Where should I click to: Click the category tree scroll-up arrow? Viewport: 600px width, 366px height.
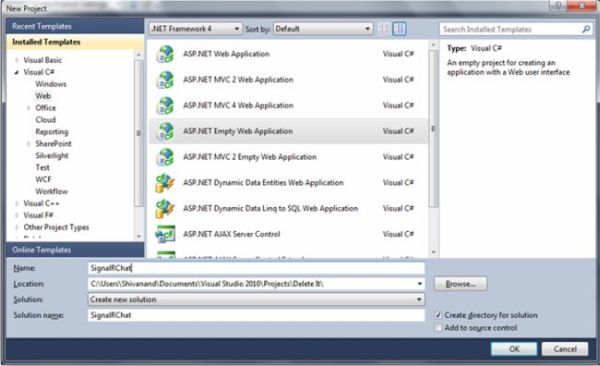pyautogui.click(x=139, y=55)
